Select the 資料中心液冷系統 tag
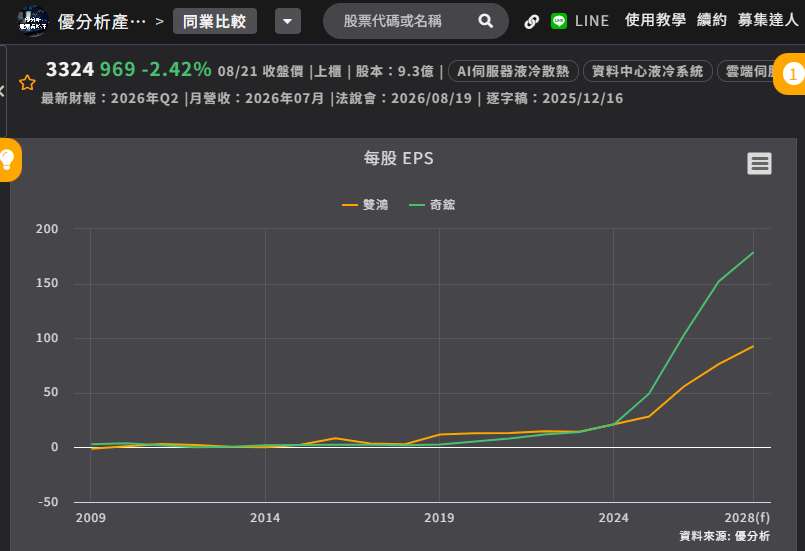This screenshot has height=551, width=805. pyautogui.click(x=647, y=71)
